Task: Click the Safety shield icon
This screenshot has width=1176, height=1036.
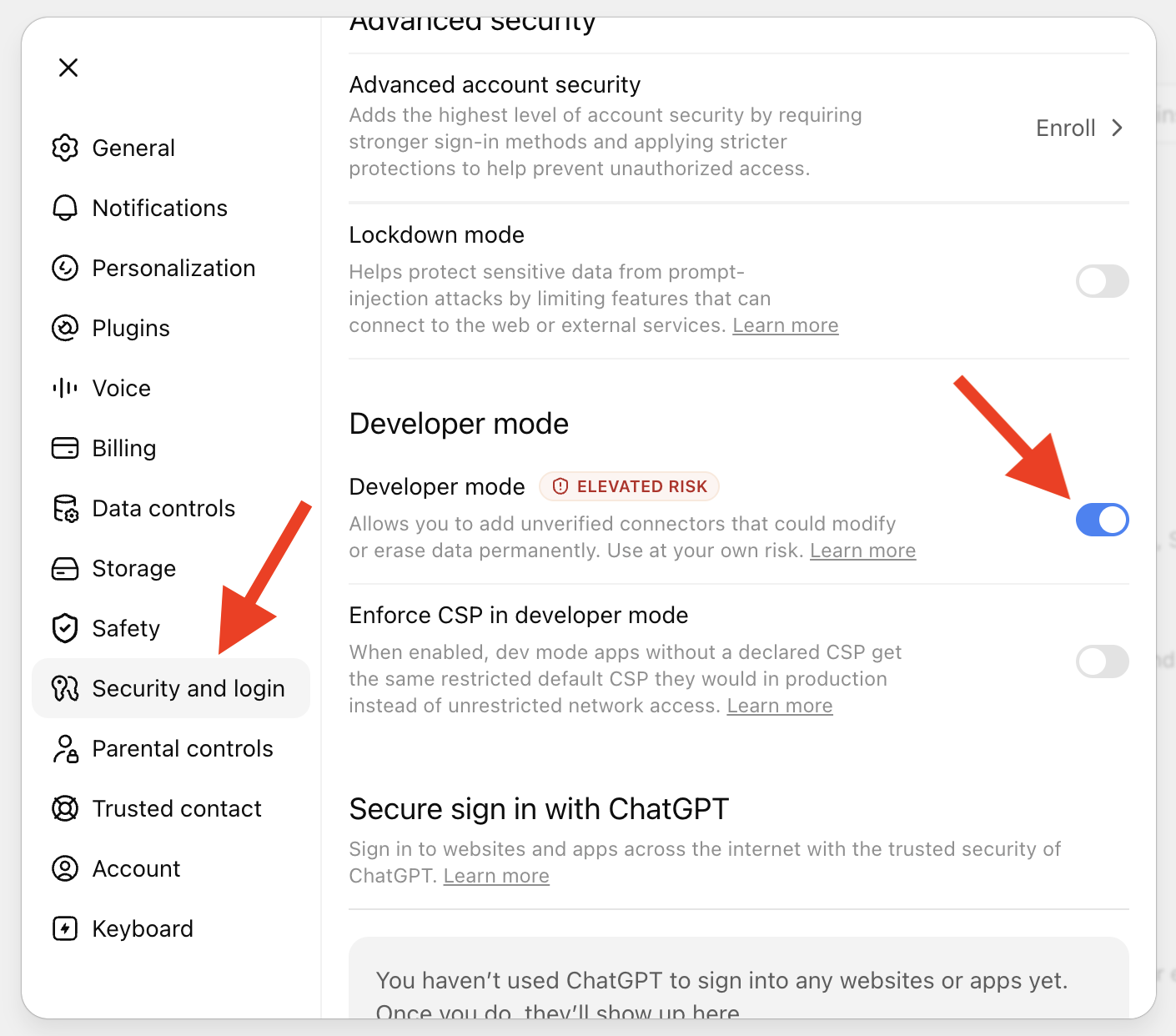Action: tap(65, 628)
